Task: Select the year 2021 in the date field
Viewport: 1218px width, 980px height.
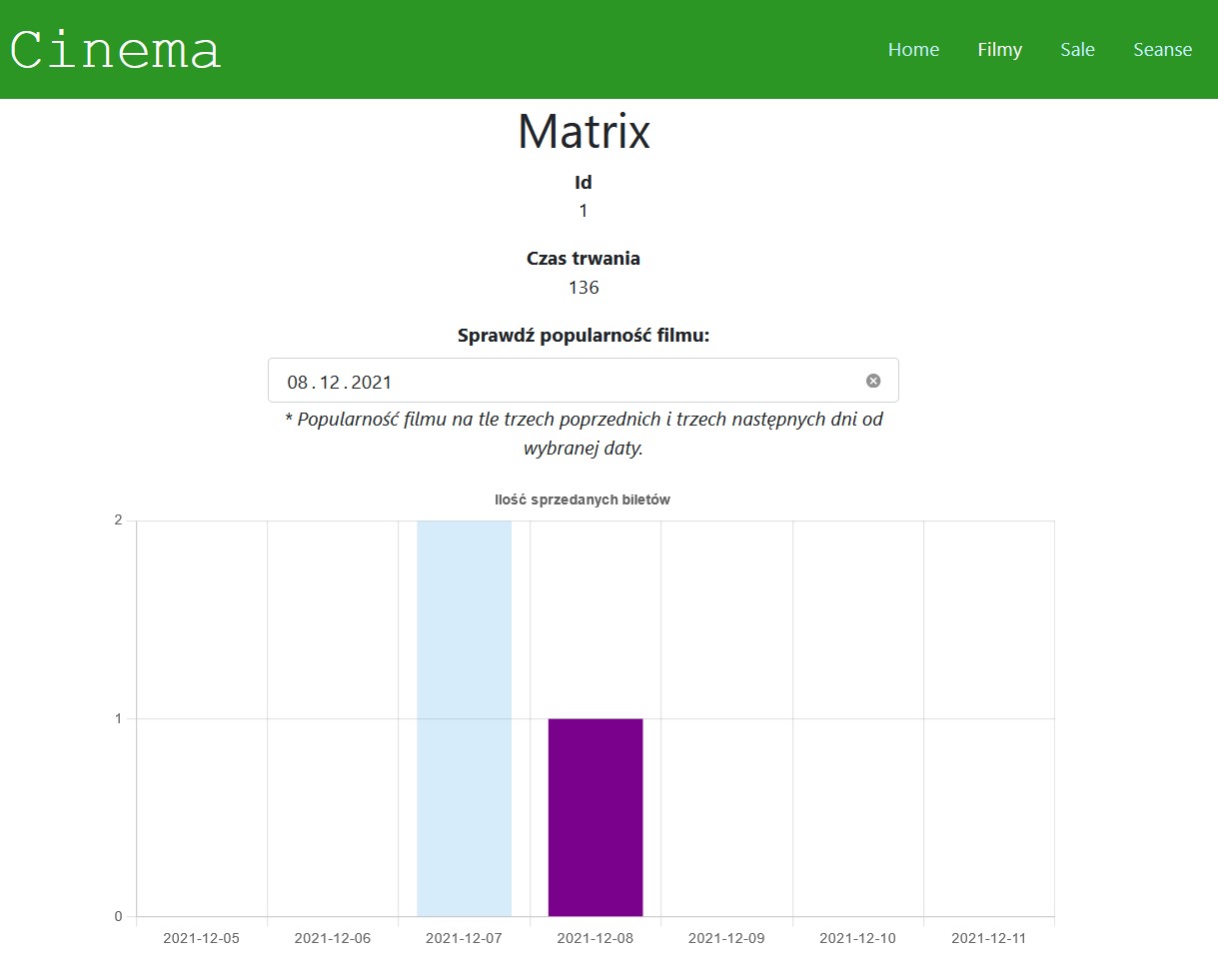Action: tap(373, 381)
